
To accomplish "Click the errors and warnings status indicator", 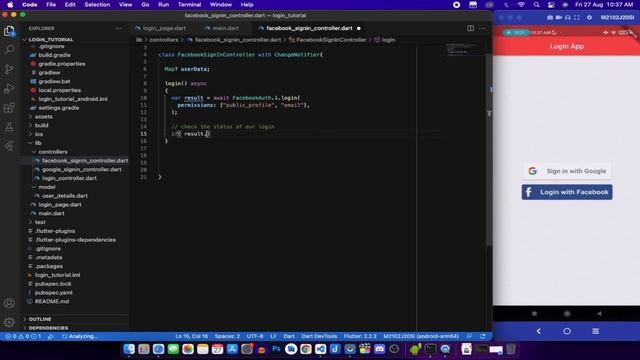I will (23, 336).
